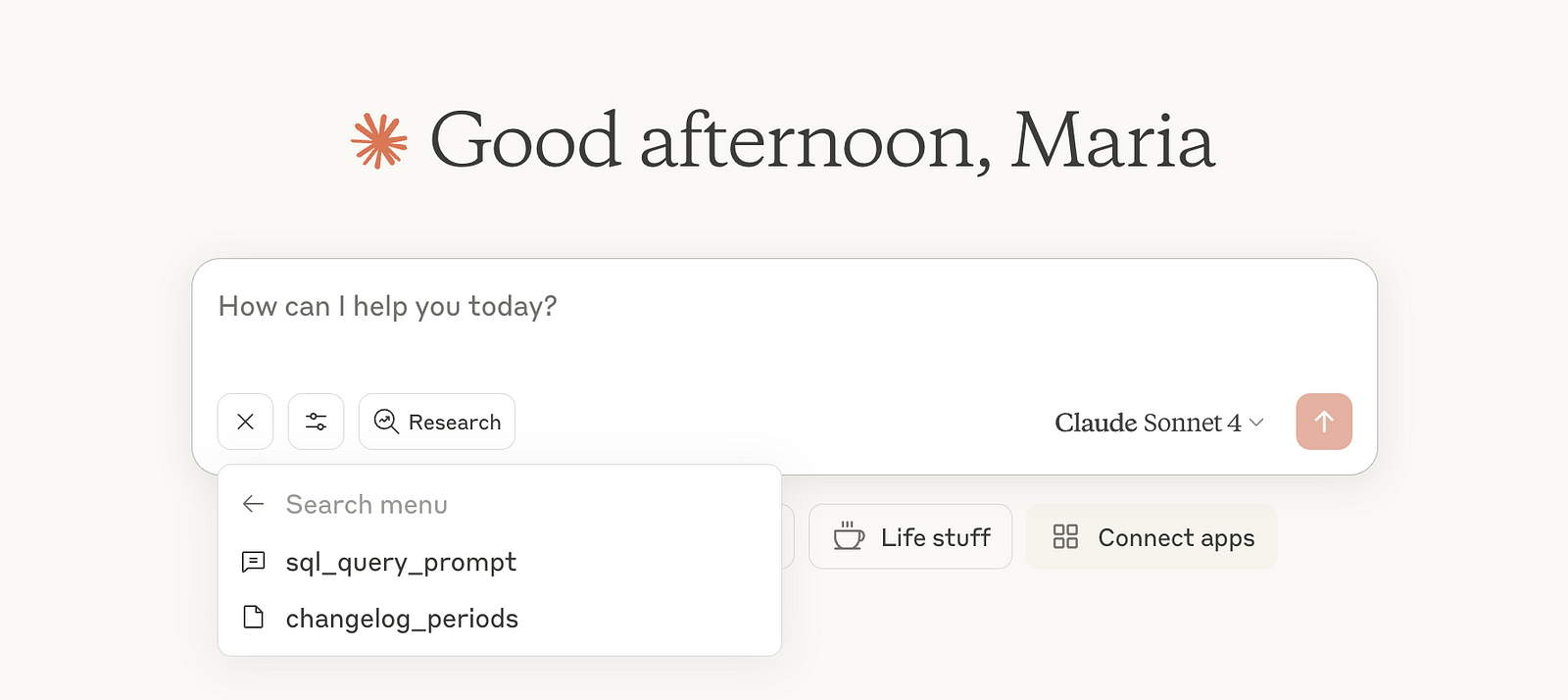Click the coffee cup icon on Life stuff

(849, 536)
